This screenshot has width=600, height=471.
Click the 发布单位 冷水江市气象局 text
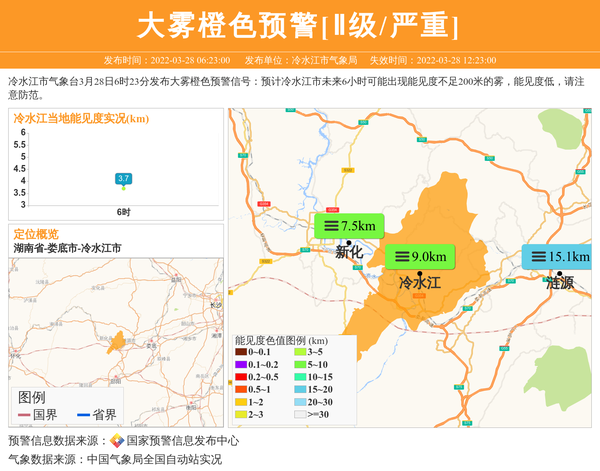[301, 60]
